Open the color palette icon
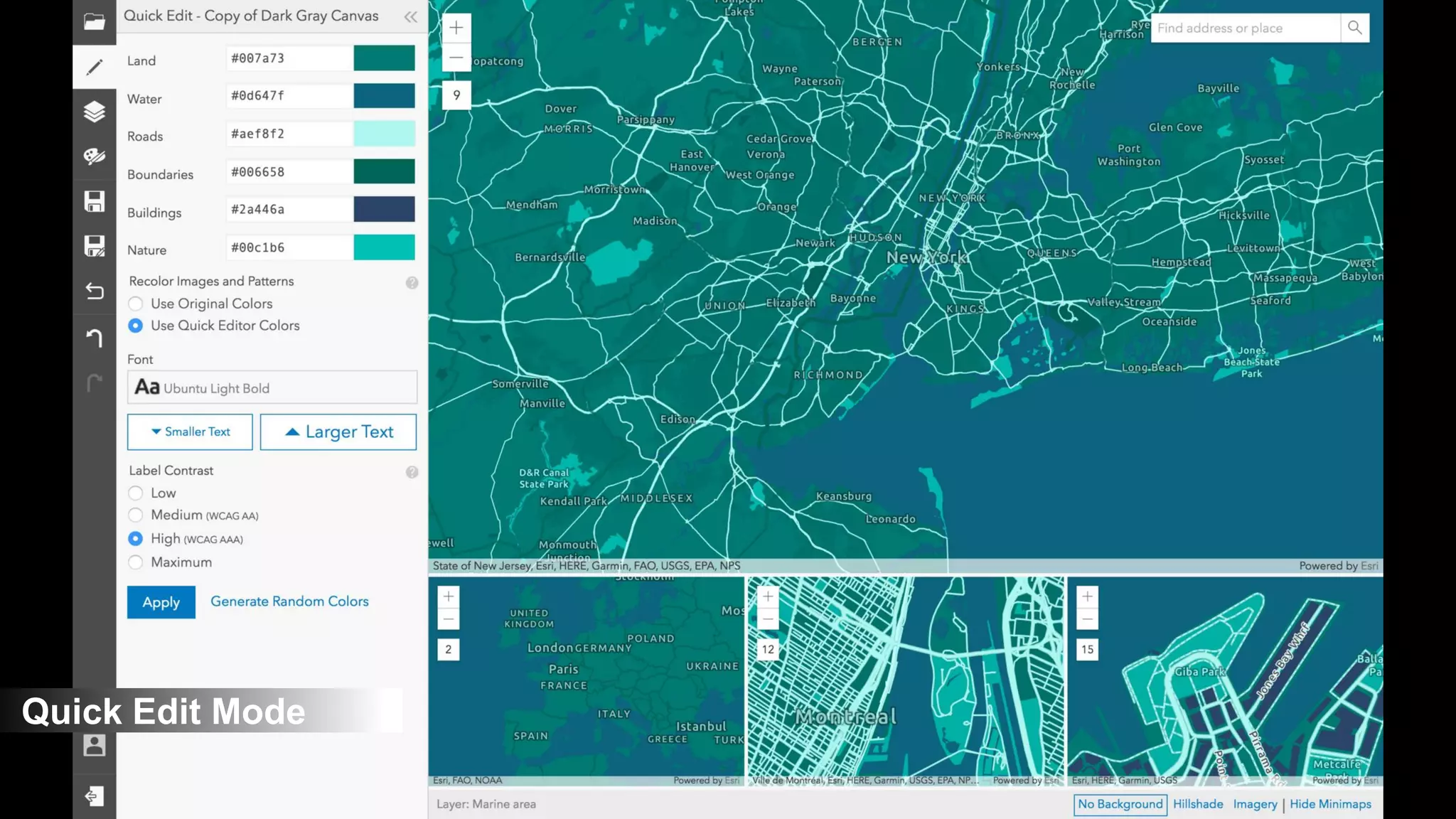 pos(94,156)
